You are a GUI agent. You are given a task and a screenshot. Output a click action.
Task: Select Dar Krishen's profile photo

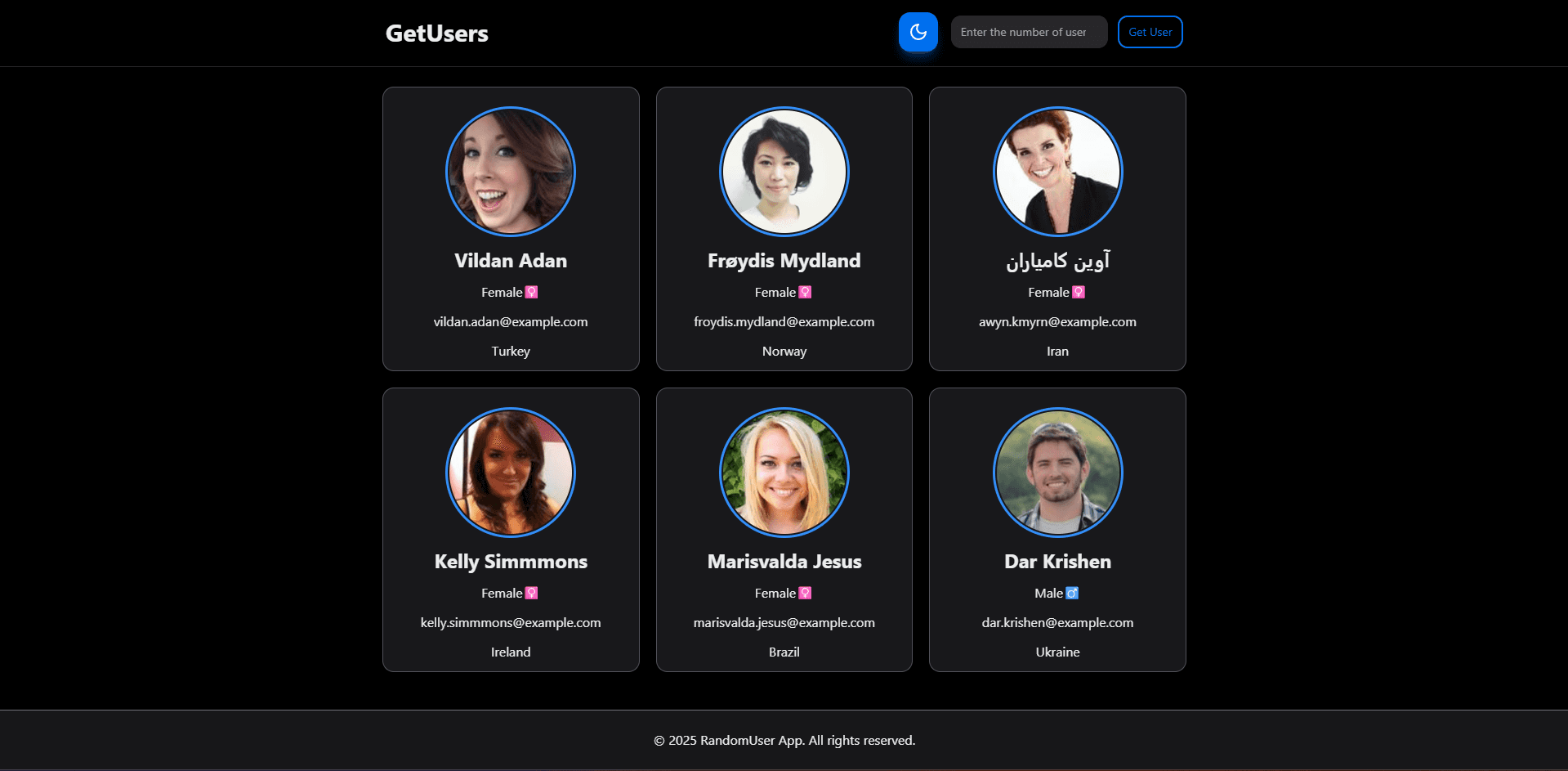[x=1057, y=473]
